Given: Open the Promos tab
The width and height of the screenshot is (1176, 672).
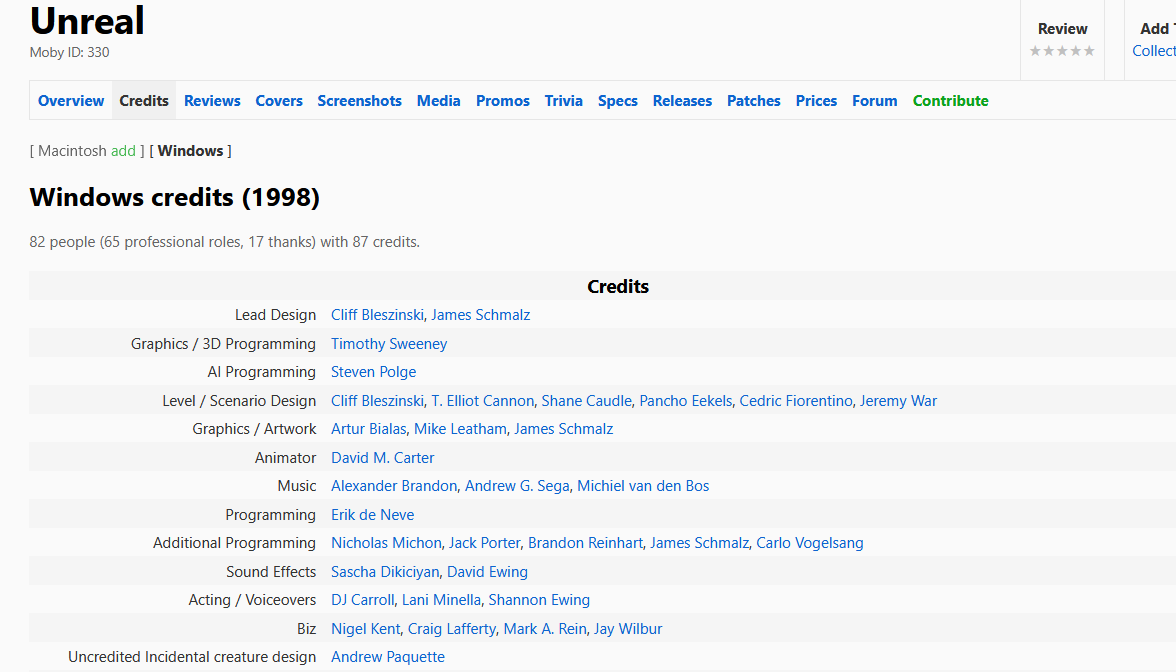Looking at the screenshot, I should click(502, 100).
